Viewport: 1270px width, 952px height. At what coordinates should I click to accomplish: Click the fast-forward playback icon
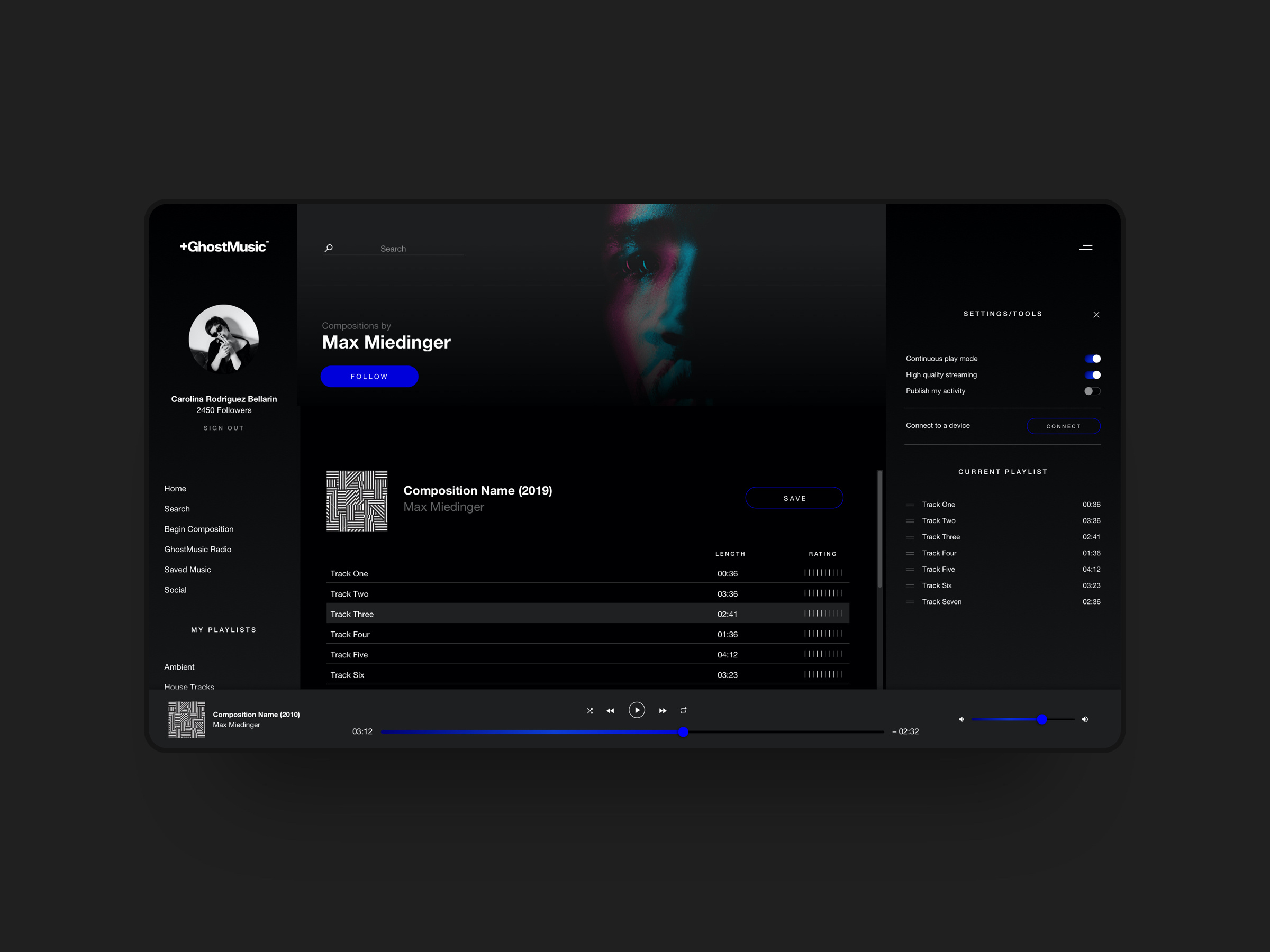coord(663,710)
